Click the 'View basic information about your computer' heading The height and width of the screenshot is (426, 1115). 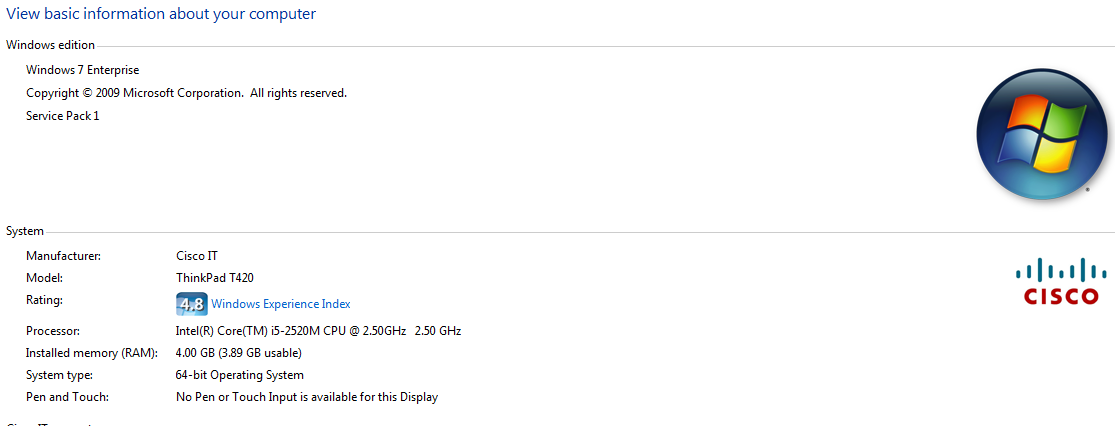coord(161,14)
